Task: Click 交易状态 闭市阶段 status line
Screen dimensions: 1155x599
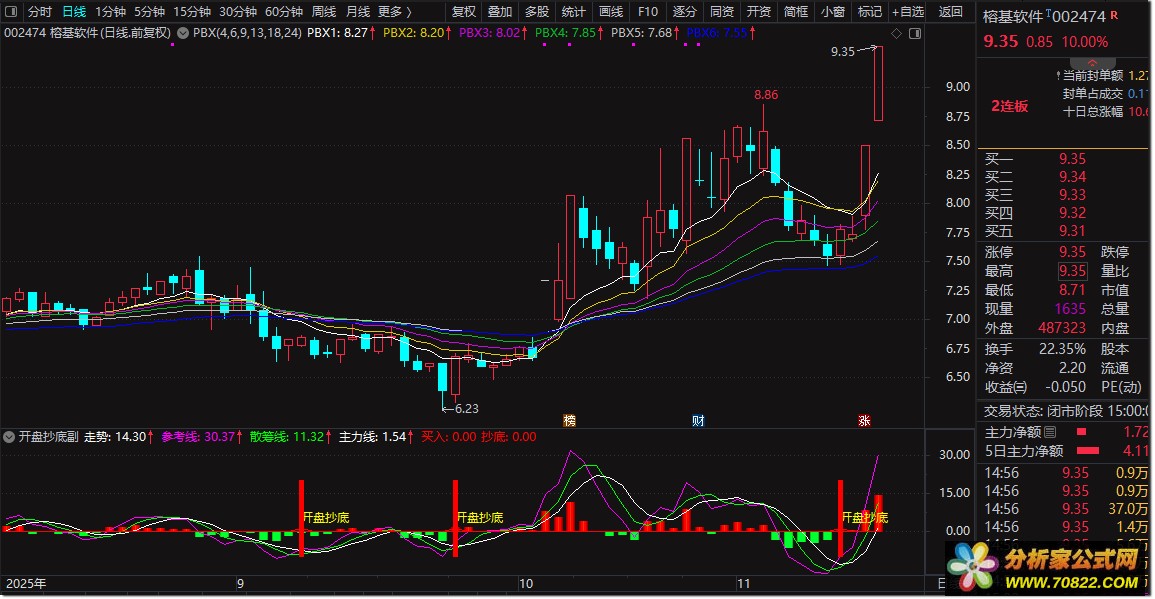Action: tap(1067, 411)
